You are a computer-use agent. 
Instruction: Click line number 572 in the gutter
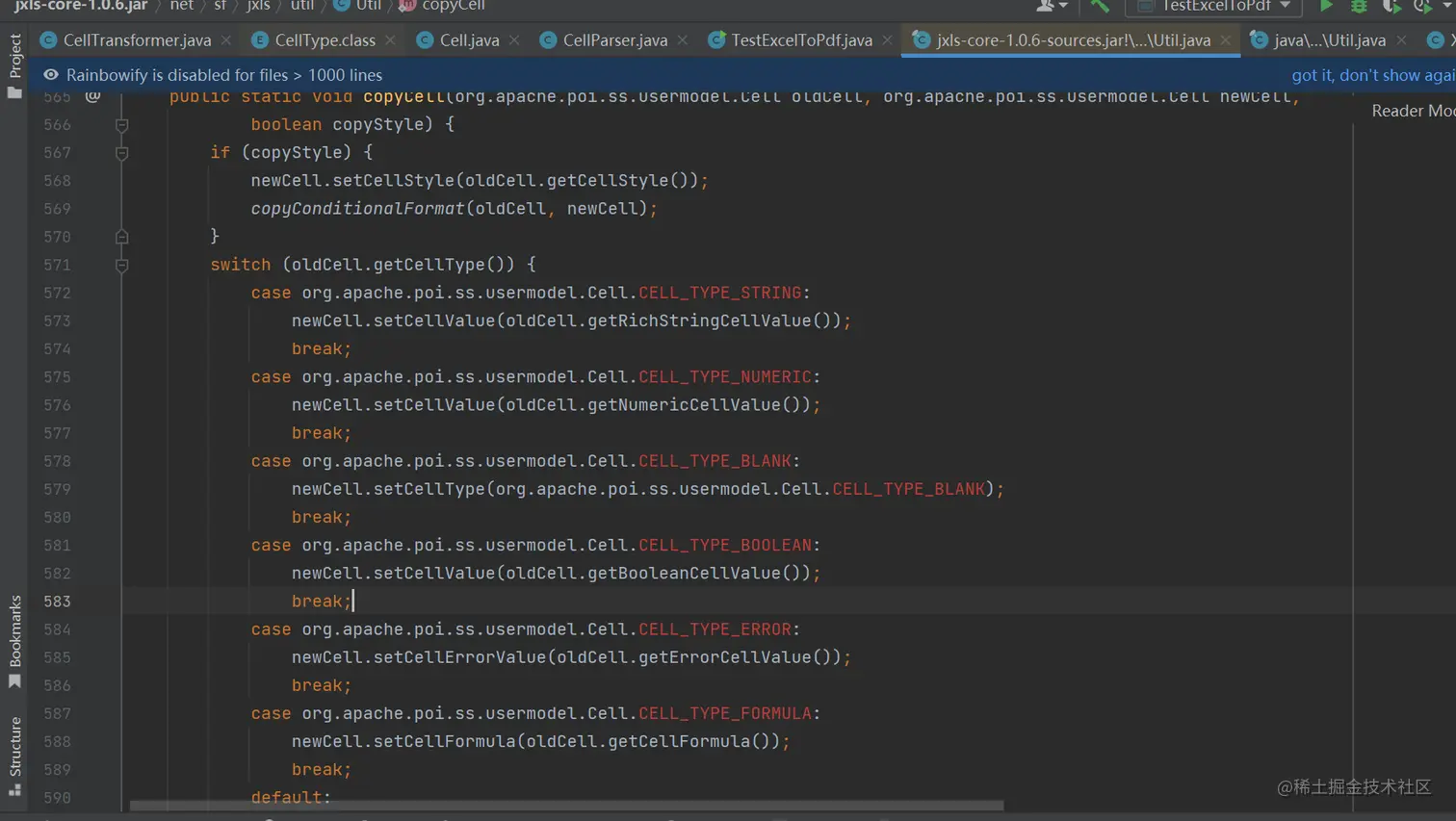[x=57, y=293]
